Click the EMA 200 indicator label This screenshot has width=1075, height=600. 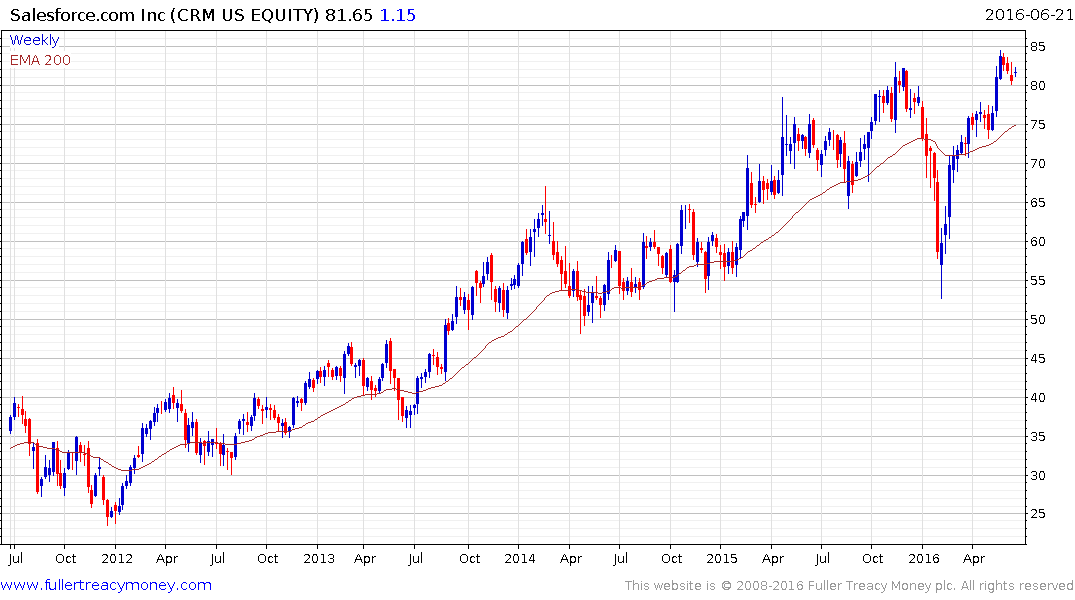[40, 60]
